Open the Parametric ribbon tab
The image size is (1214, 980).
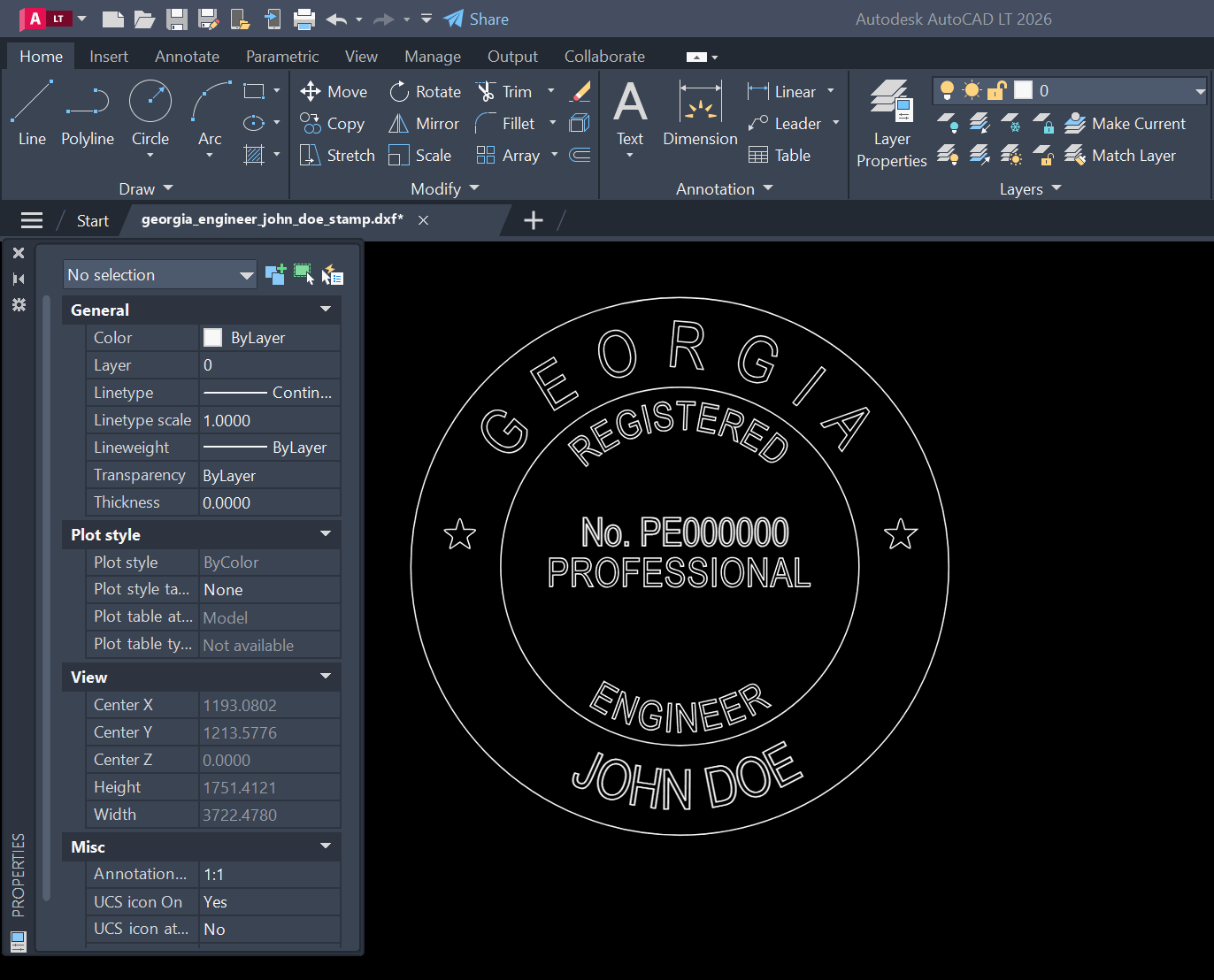point(282,56)
